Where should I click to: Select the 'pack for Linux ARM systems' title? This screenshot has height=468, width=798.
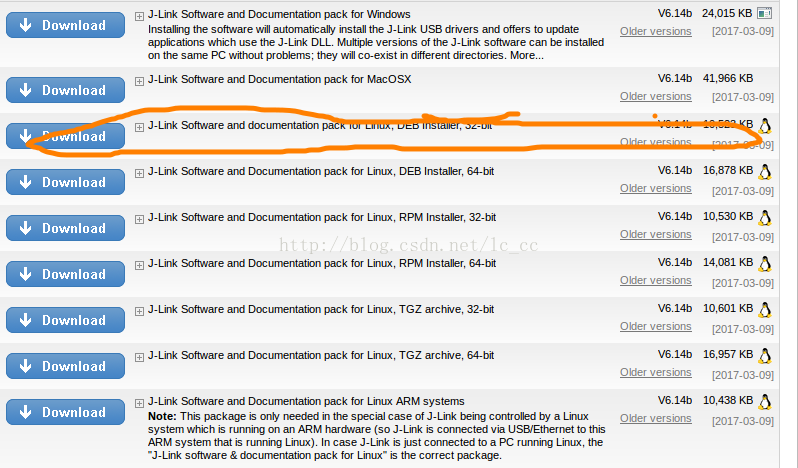pos(394,401)
